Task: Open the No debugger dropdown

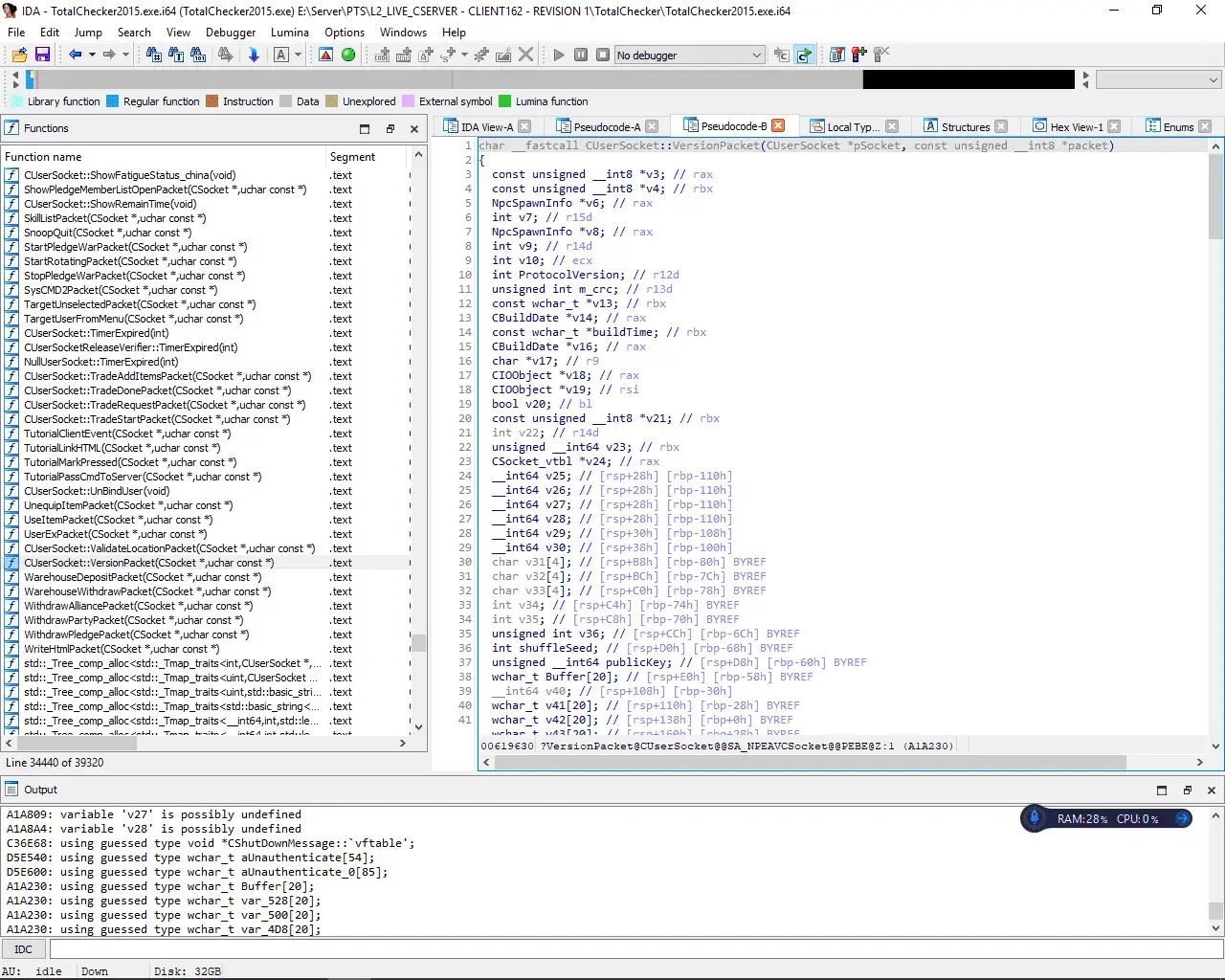Action: (x=689, y=55)
